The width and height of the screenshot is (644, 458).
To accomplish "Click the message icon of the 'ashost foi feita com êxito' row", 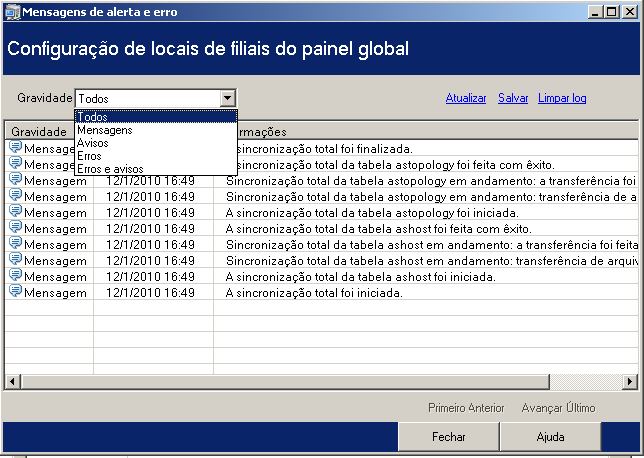I will [16, 227].
